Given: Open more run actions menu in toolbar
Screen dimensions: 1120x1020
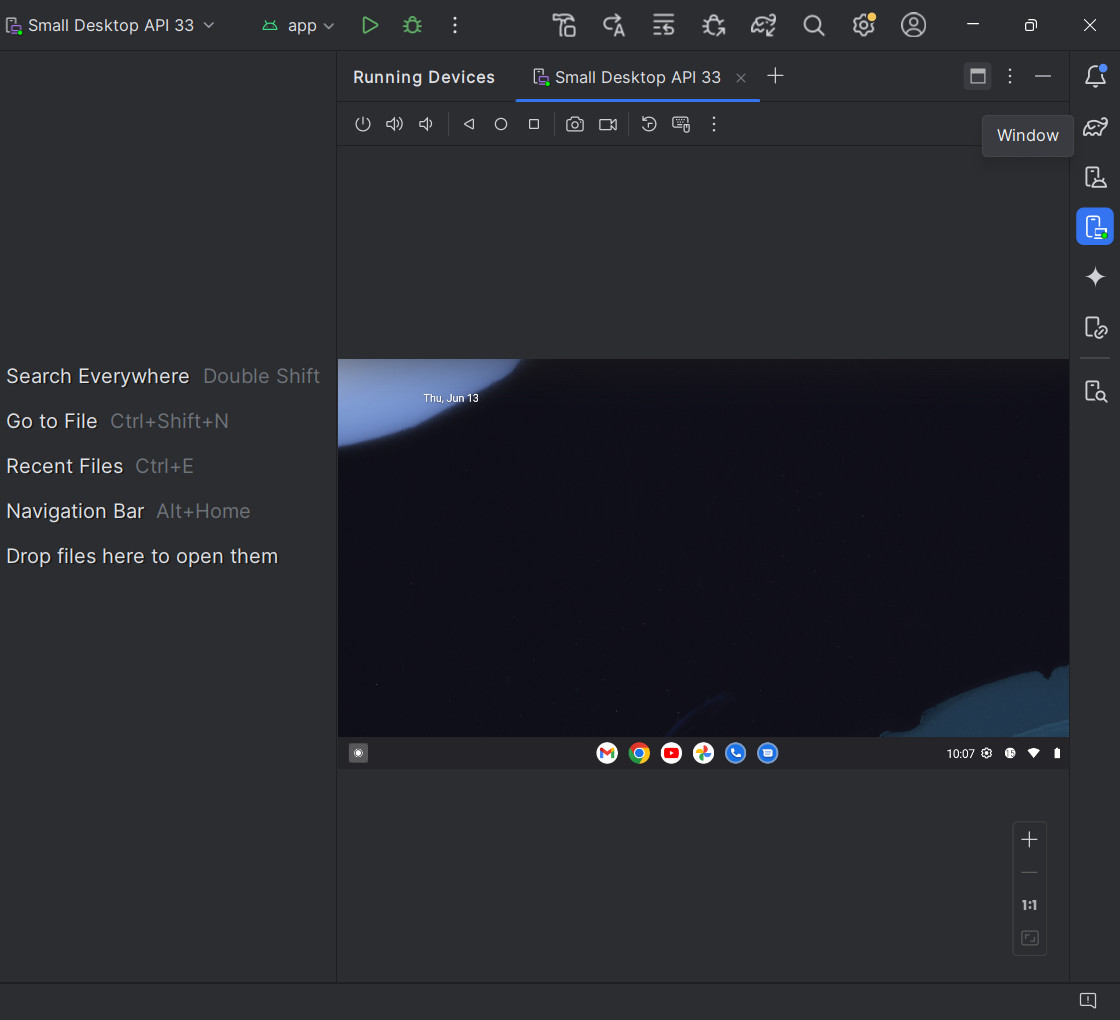Looking at the screenshot, I should tap(455, 25).
